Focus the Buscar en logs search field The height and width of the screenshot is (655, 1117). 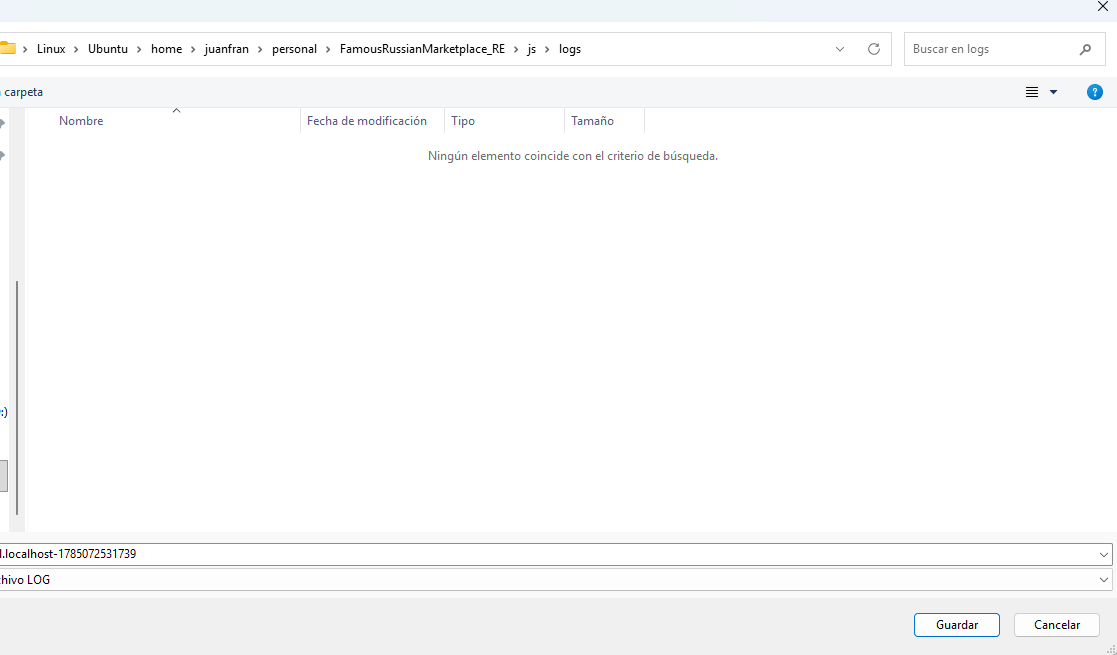point(1004,49)
